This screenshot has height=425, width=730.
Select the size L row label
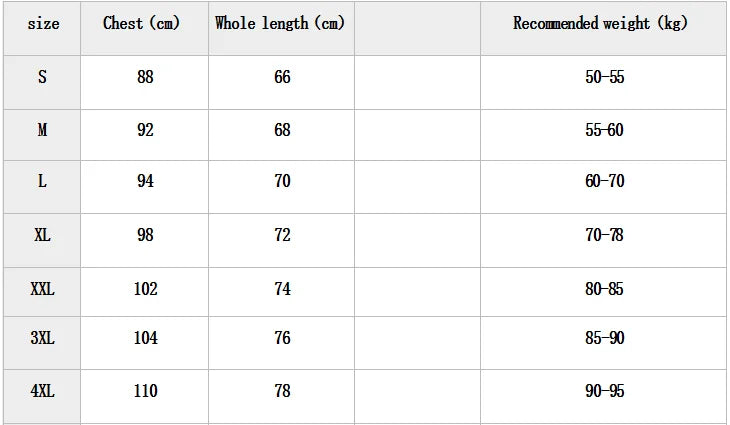tap(42, 181)
